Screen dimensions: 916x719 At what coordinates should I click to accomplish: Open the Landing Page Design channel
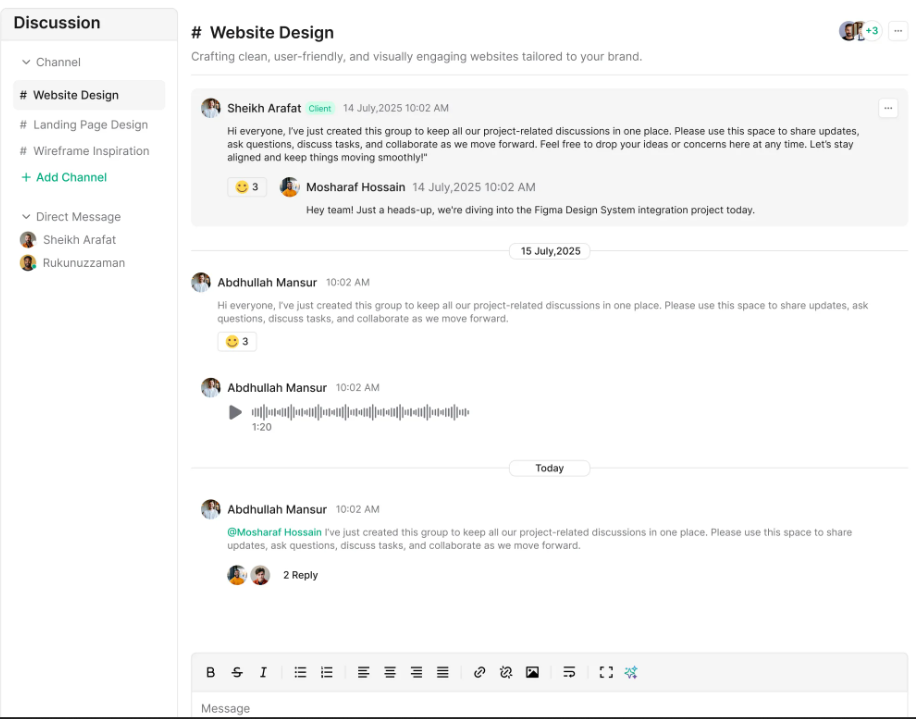[x=90, y=125]
